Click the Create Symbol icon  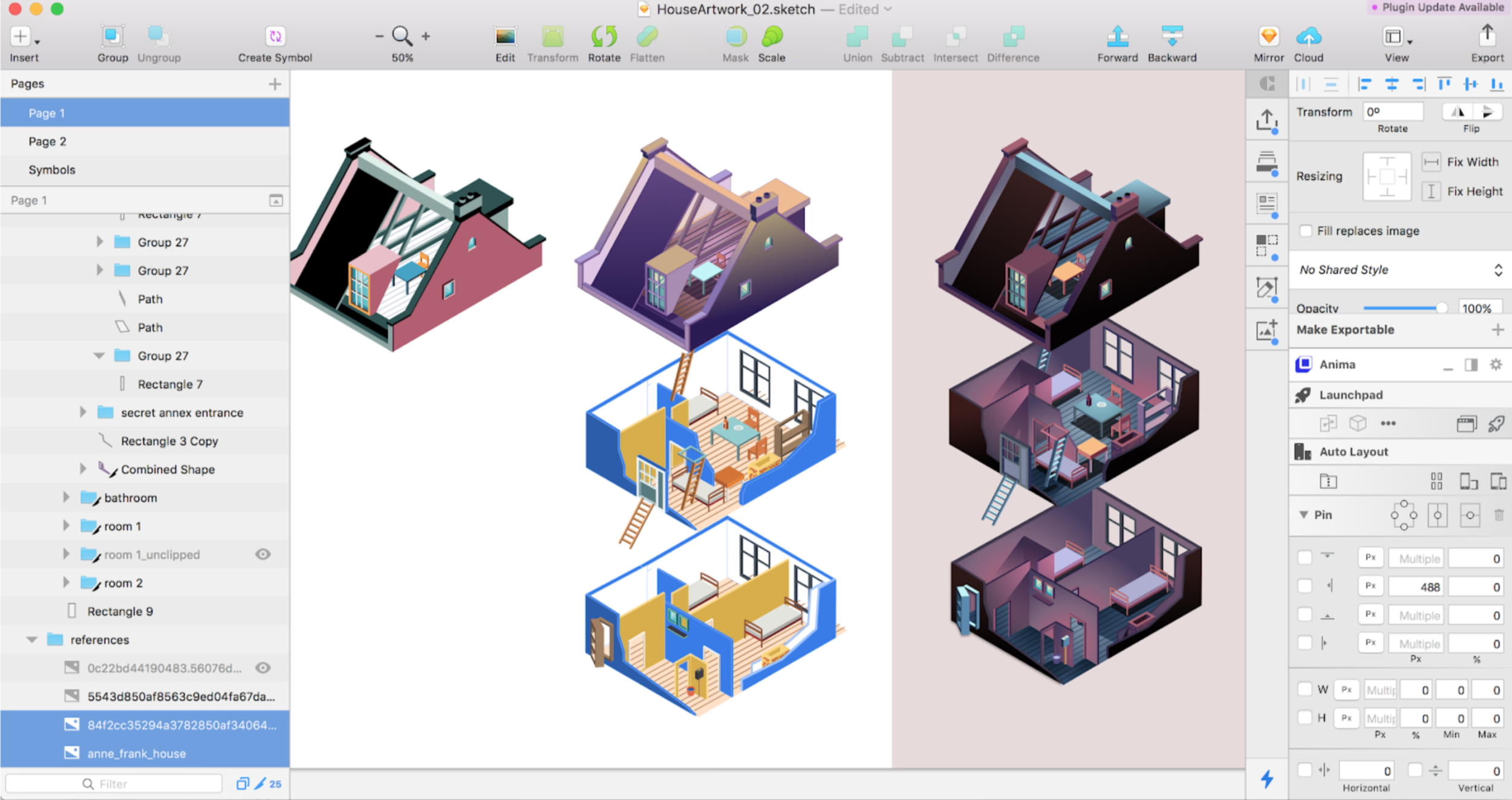pyautogui.click(x=275, y=37)
